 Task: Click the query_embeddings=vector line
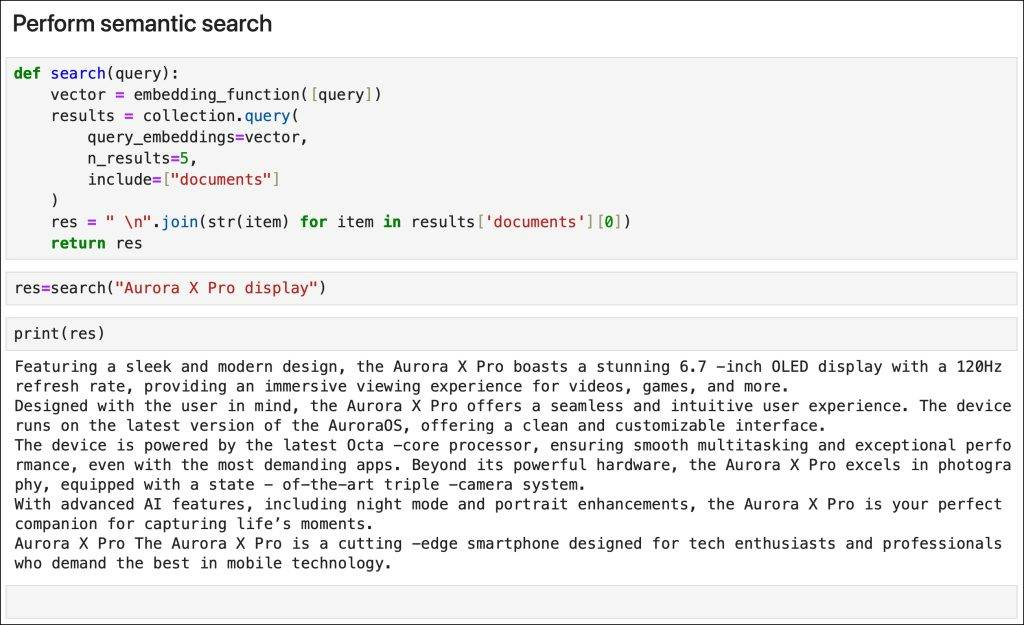pos(197,137)
